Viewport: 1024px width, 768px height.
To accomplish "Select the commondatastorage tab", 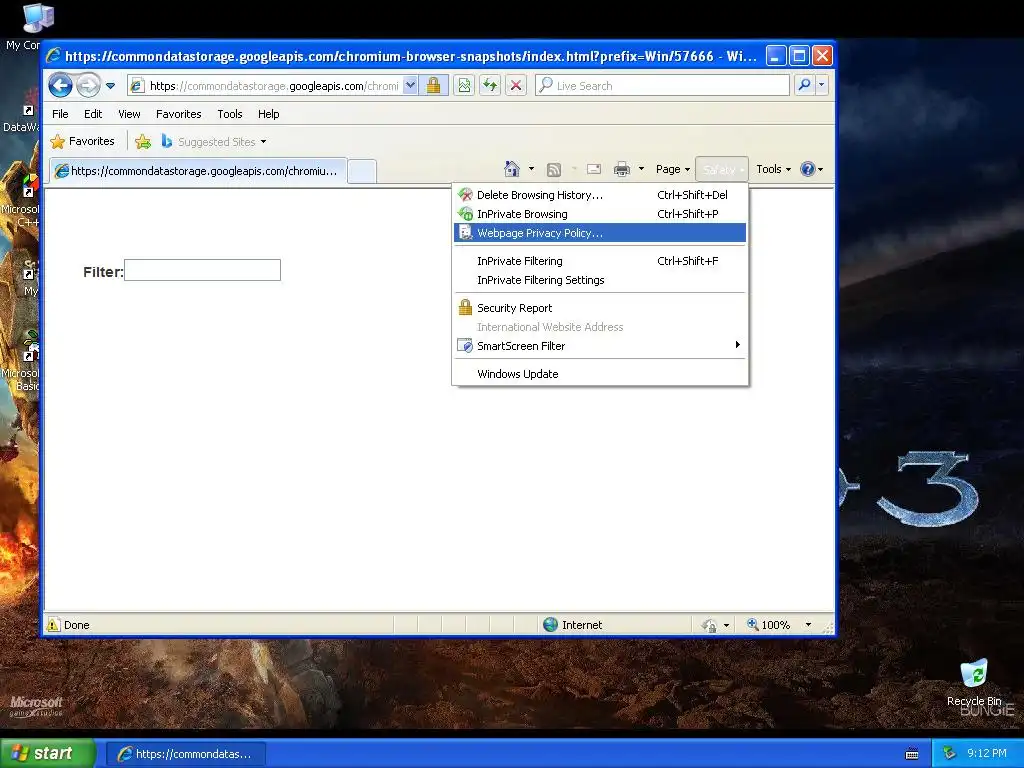I will click(x=198, y=171).
